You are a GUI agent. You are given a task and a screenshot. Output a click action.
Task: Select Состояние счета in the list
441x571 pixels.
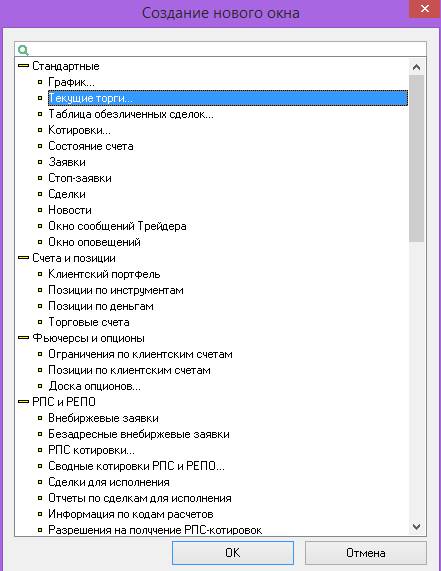(x=91, y=146)
